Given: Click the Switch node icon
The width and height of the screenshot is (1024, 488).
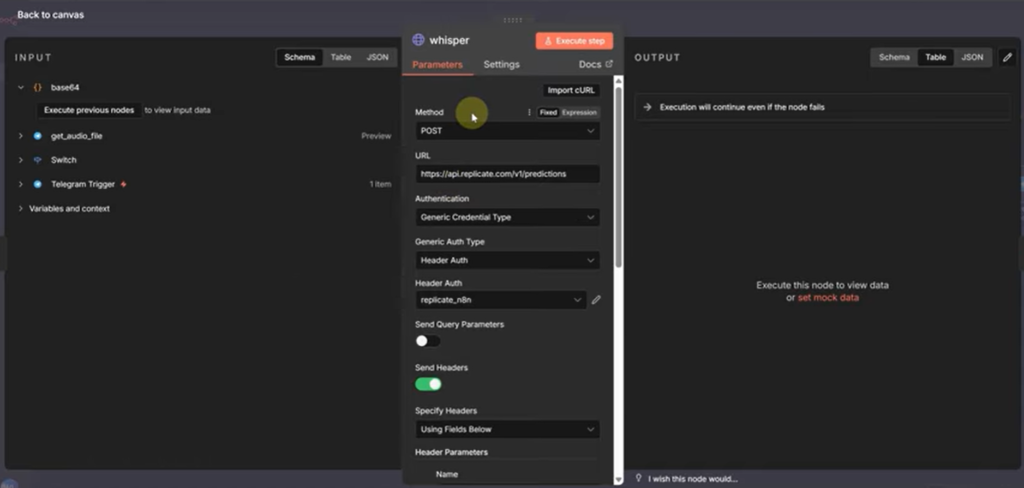Looking at the screenshot, I should click(x=38, y=160).
